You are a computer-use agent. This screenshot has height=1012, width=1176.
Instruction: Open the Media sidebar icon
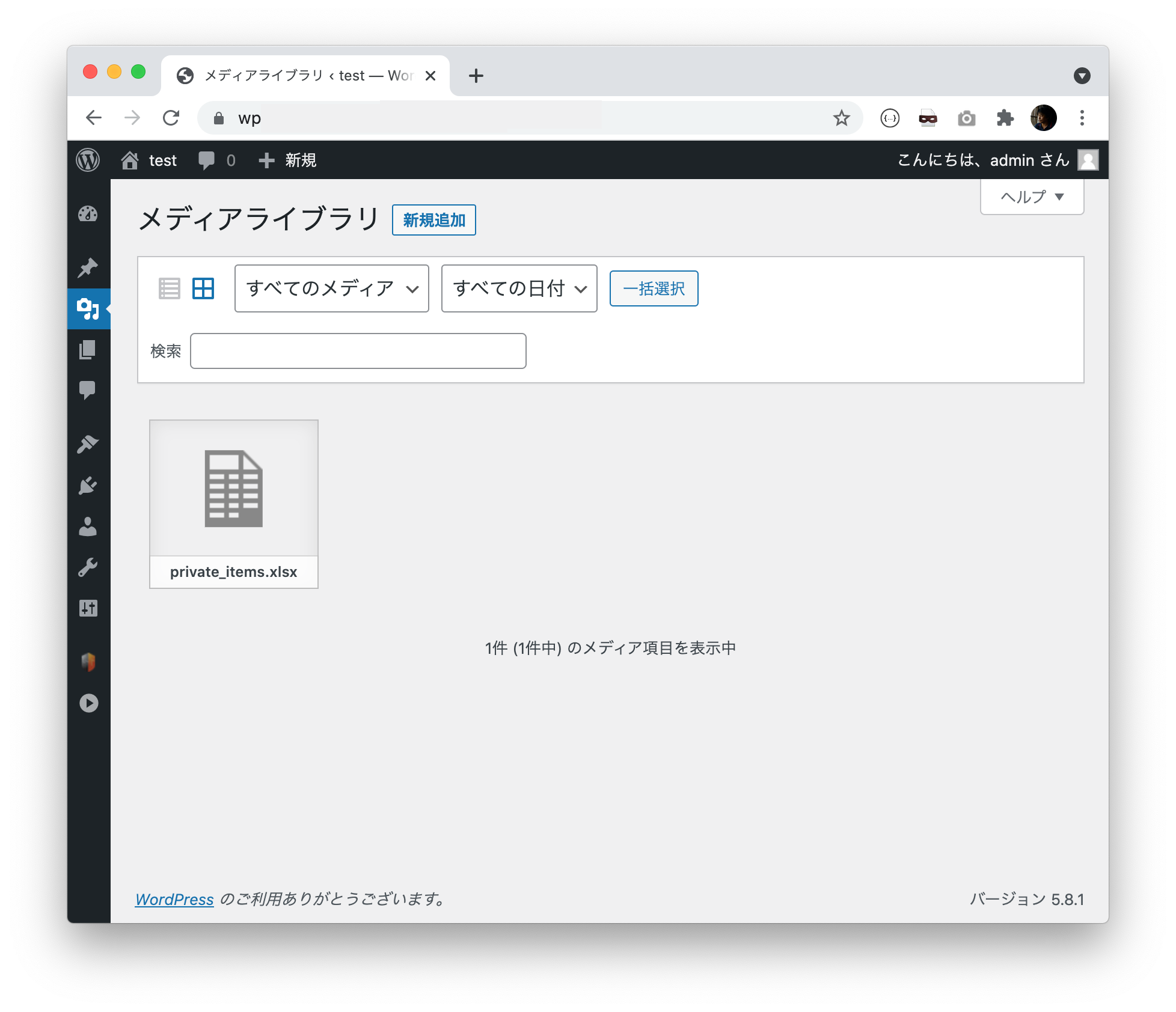(x=88, y=309)
